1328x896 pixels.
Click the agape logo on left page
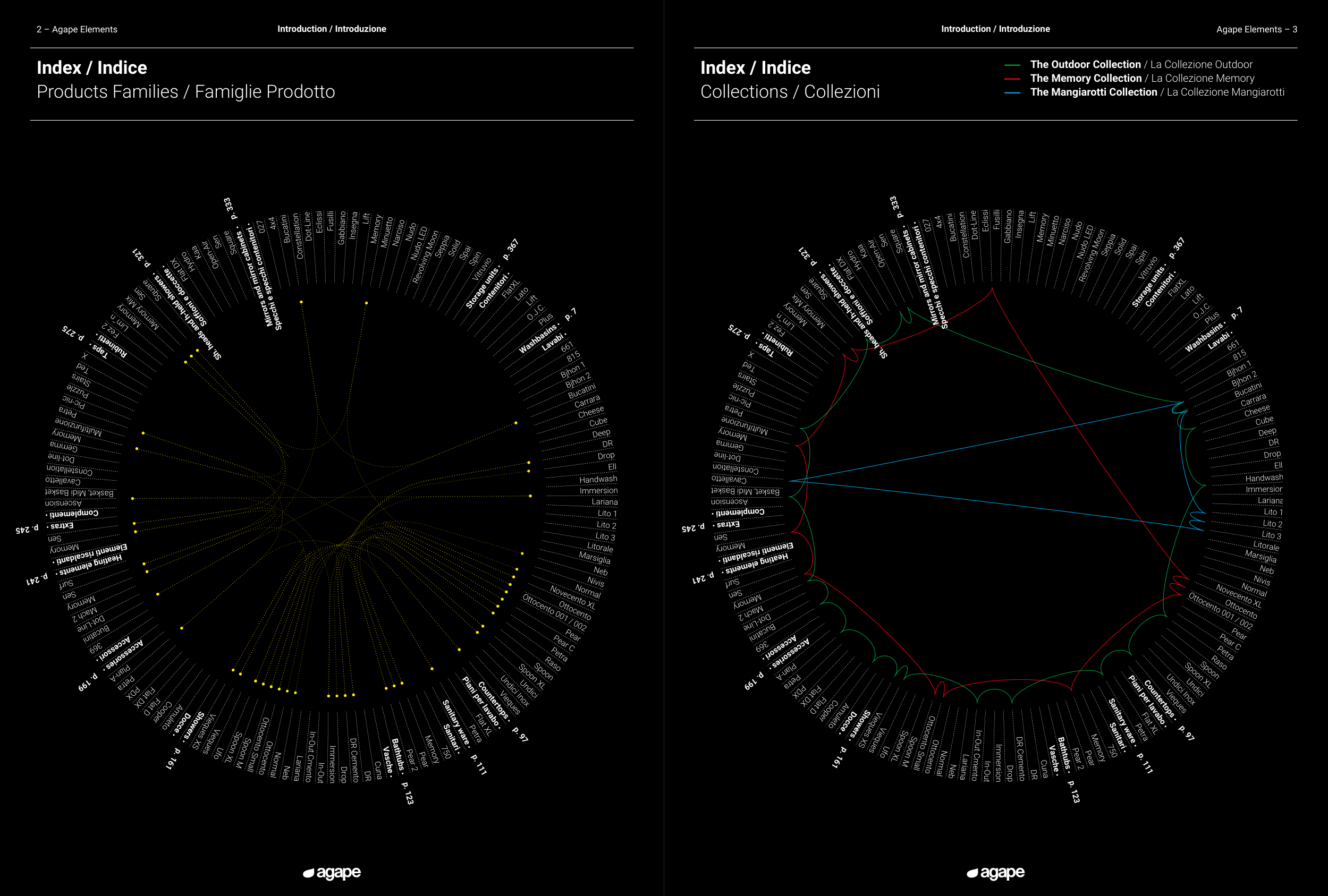[332, 873]
